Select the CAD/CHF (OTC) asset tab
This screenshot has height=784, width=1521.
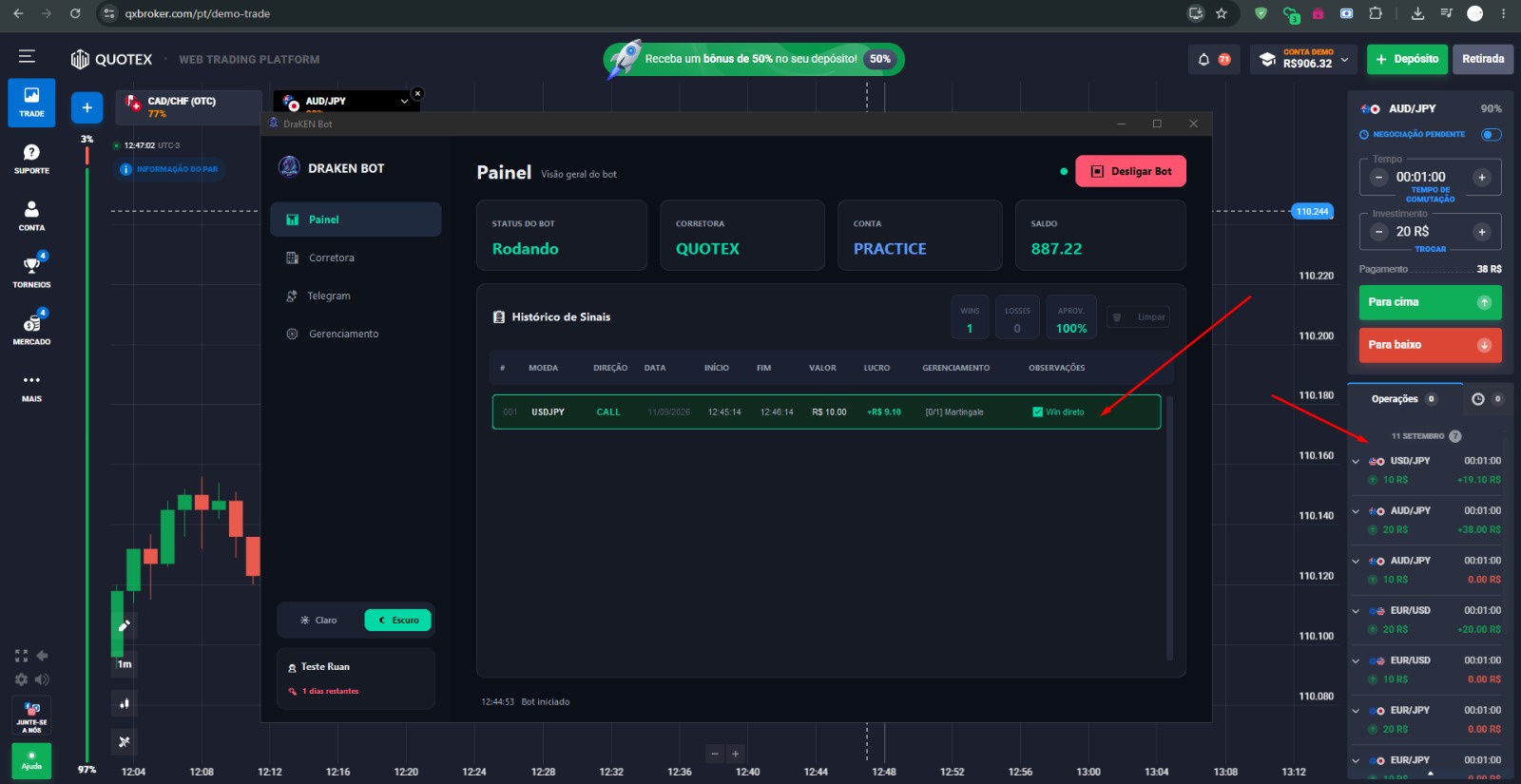click(188, 107)
